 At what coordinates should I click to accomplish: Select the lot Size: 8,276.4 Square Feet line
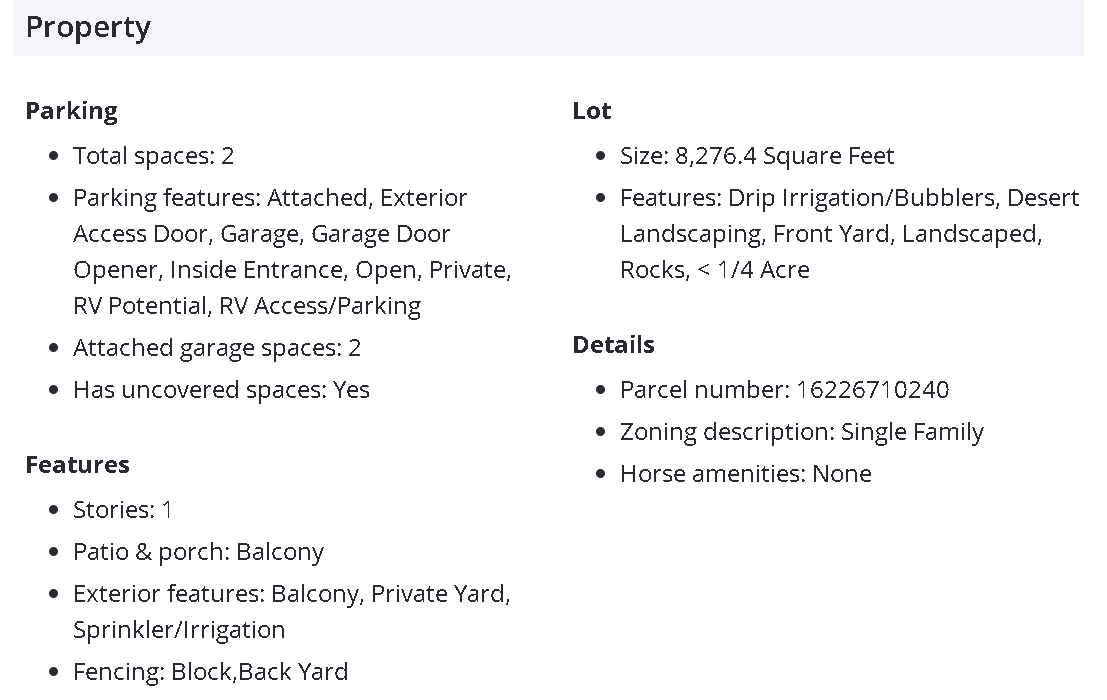click(756, 155)
